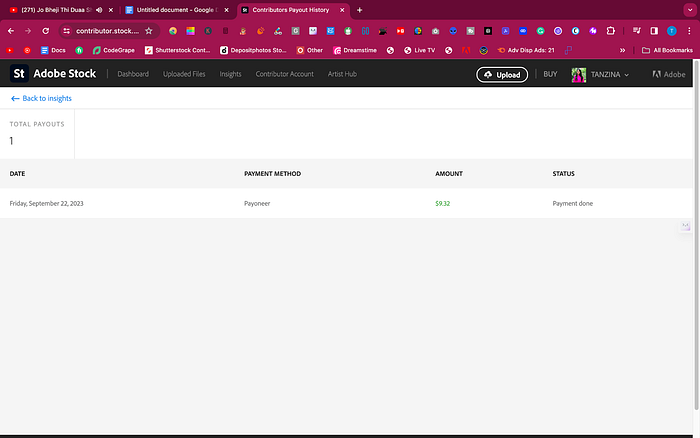This screenshot has width=700, height=438.
Task: Click the camera screenshot extension icon
Action: click(x=435, y=31)
